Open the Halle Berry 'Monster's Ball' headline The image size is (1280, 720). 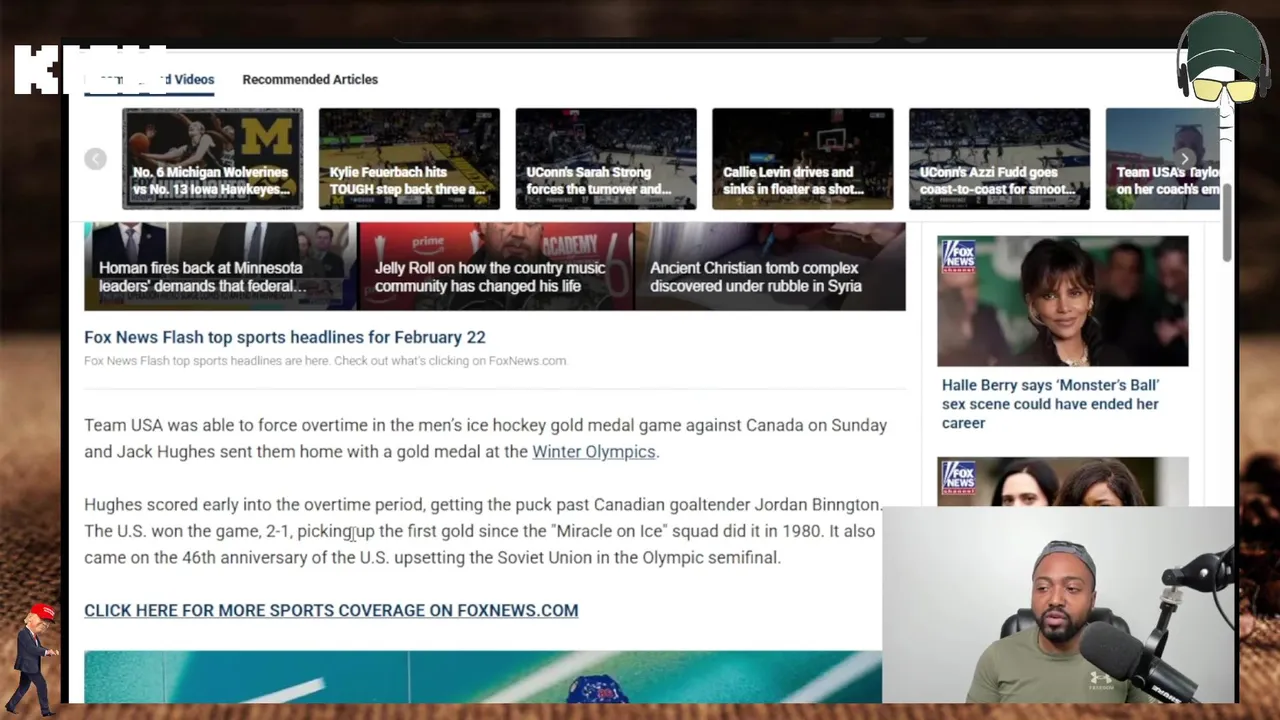point(1050,404)
